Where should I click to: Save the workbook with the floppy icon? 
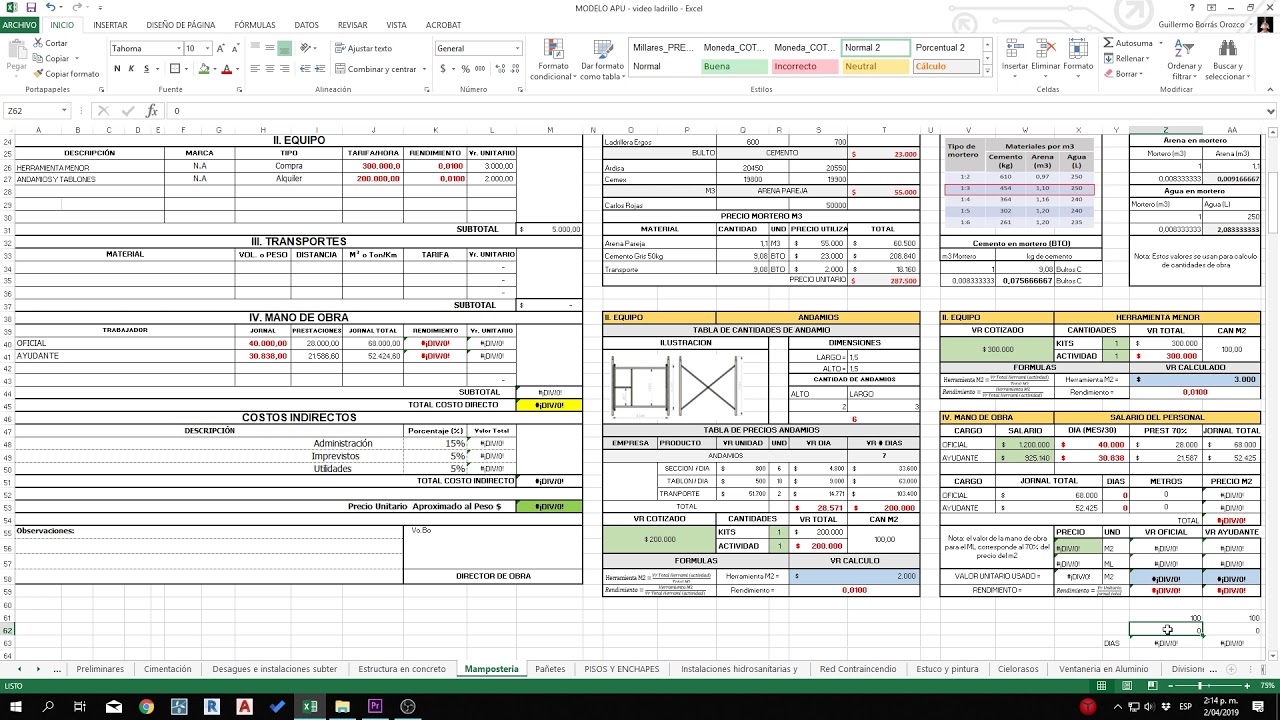[x=32, y=8]
